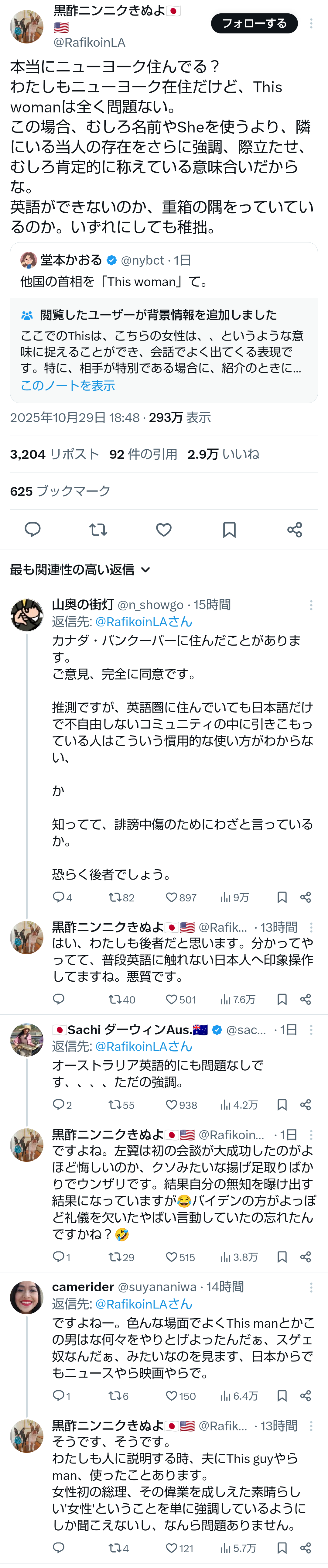The height and width of the screenshot is (1568, 328).
Task: Reply to the main post
Action: 32,530
